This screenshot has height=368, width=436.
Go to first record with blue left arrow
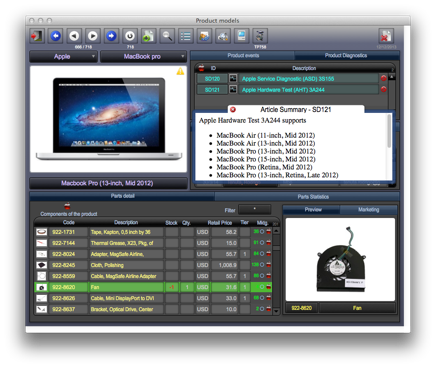click(56, 36)
